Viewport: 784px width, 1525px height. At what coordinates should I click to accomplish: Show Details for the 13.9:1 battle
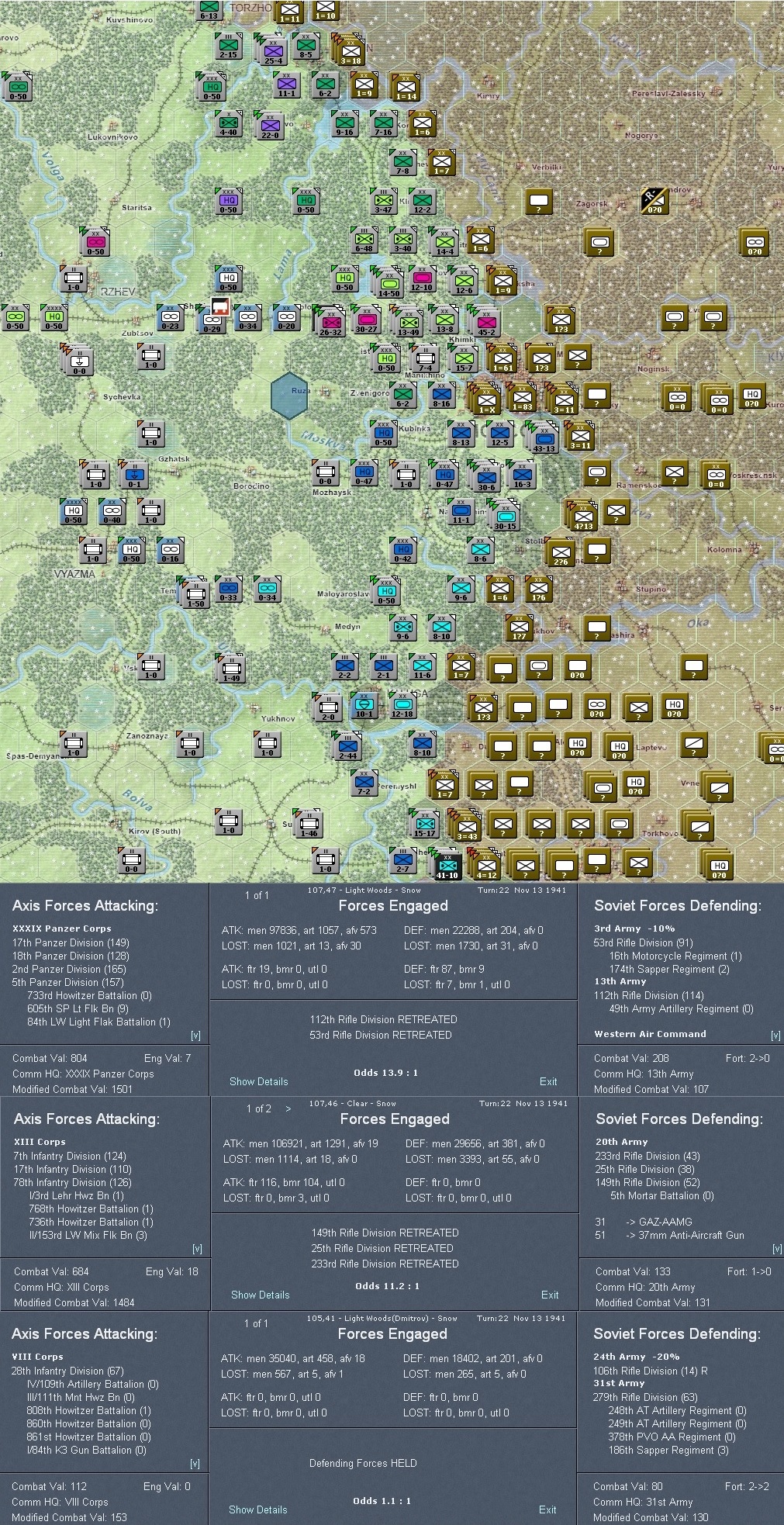click(258, 1081)
